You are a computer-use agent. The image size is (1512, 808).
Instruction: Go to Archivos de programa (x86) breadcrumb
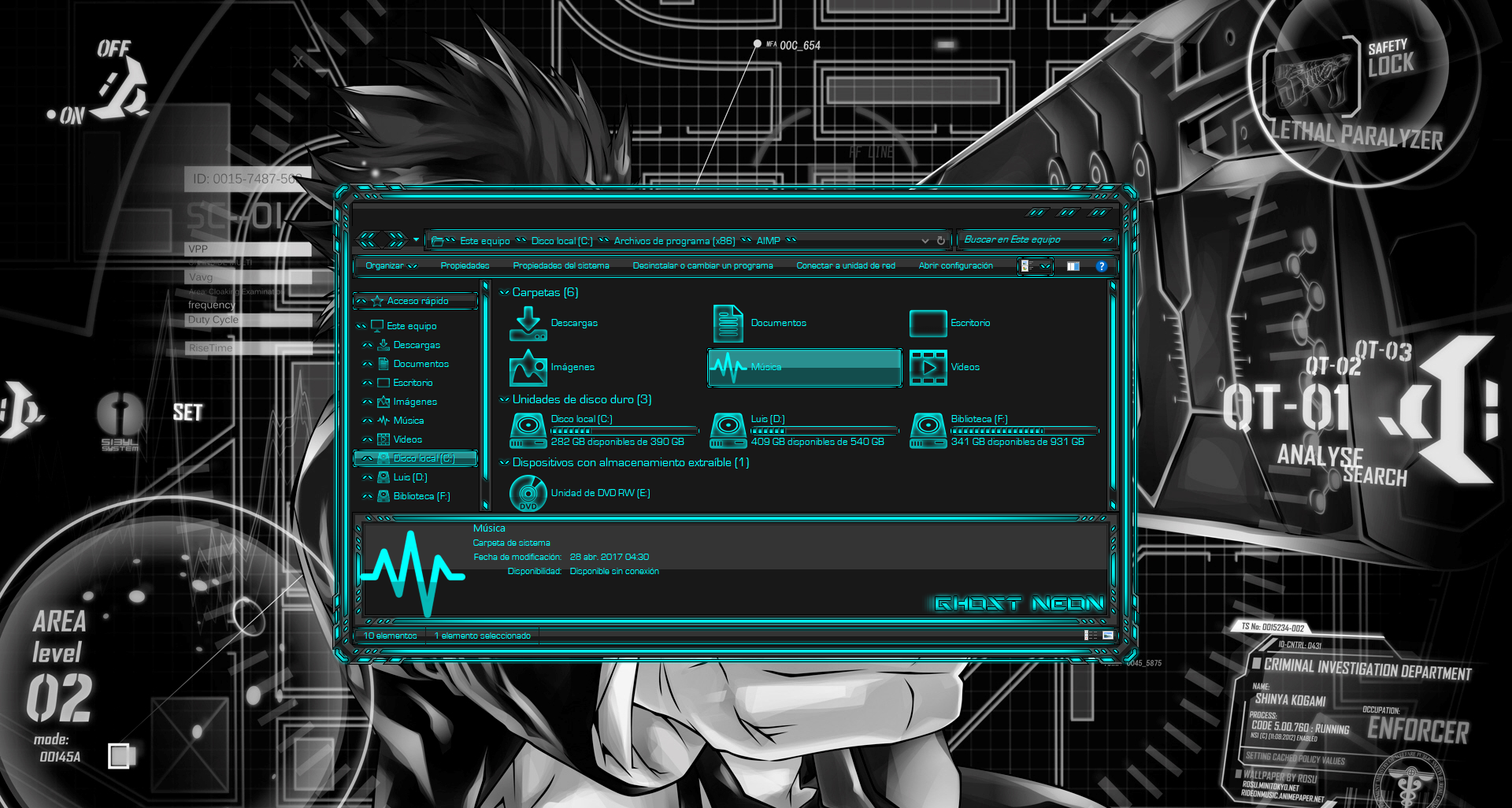(x=674, y=241)
